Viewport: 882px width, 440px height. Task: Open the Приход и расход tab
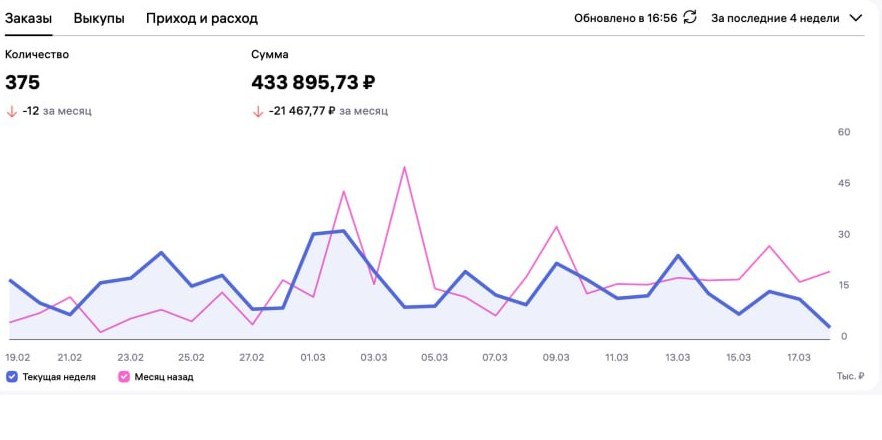point(202,19)
